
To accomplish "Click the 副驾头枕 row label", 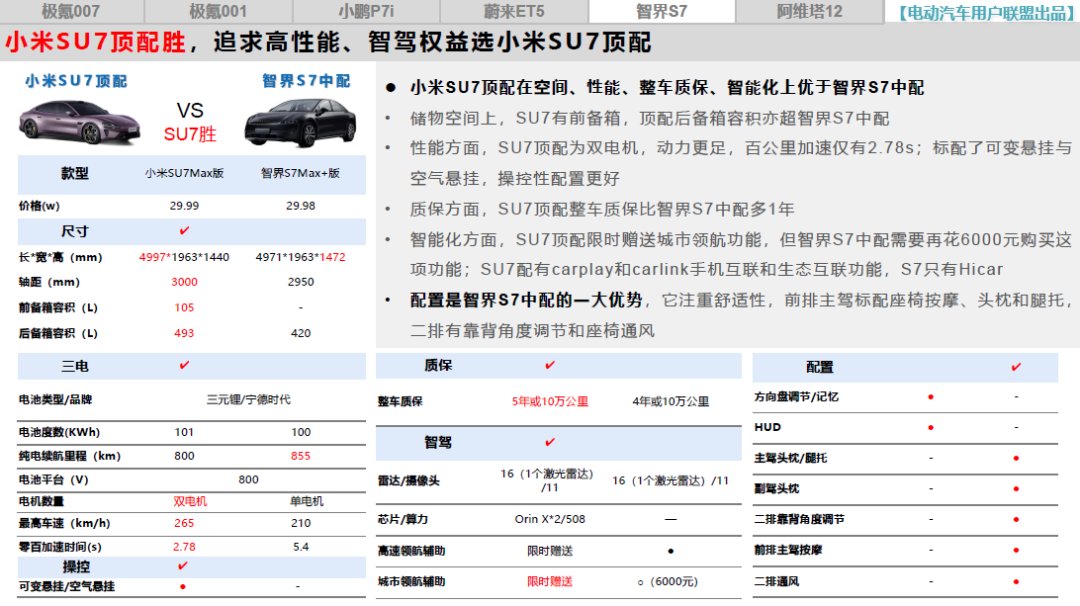I will (x=776, y=488).
